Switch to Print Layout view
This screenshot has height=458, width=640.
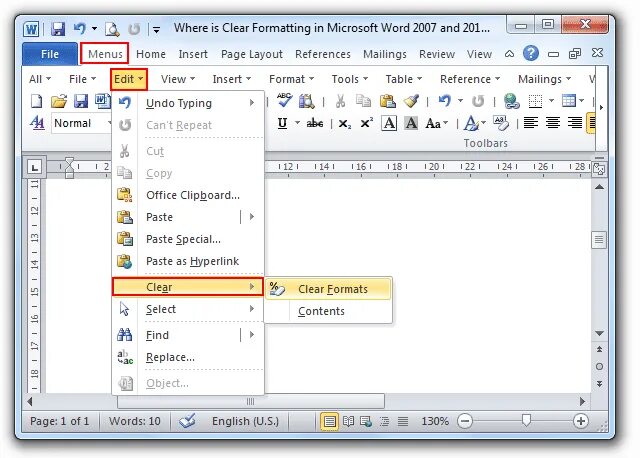[329, 421]
